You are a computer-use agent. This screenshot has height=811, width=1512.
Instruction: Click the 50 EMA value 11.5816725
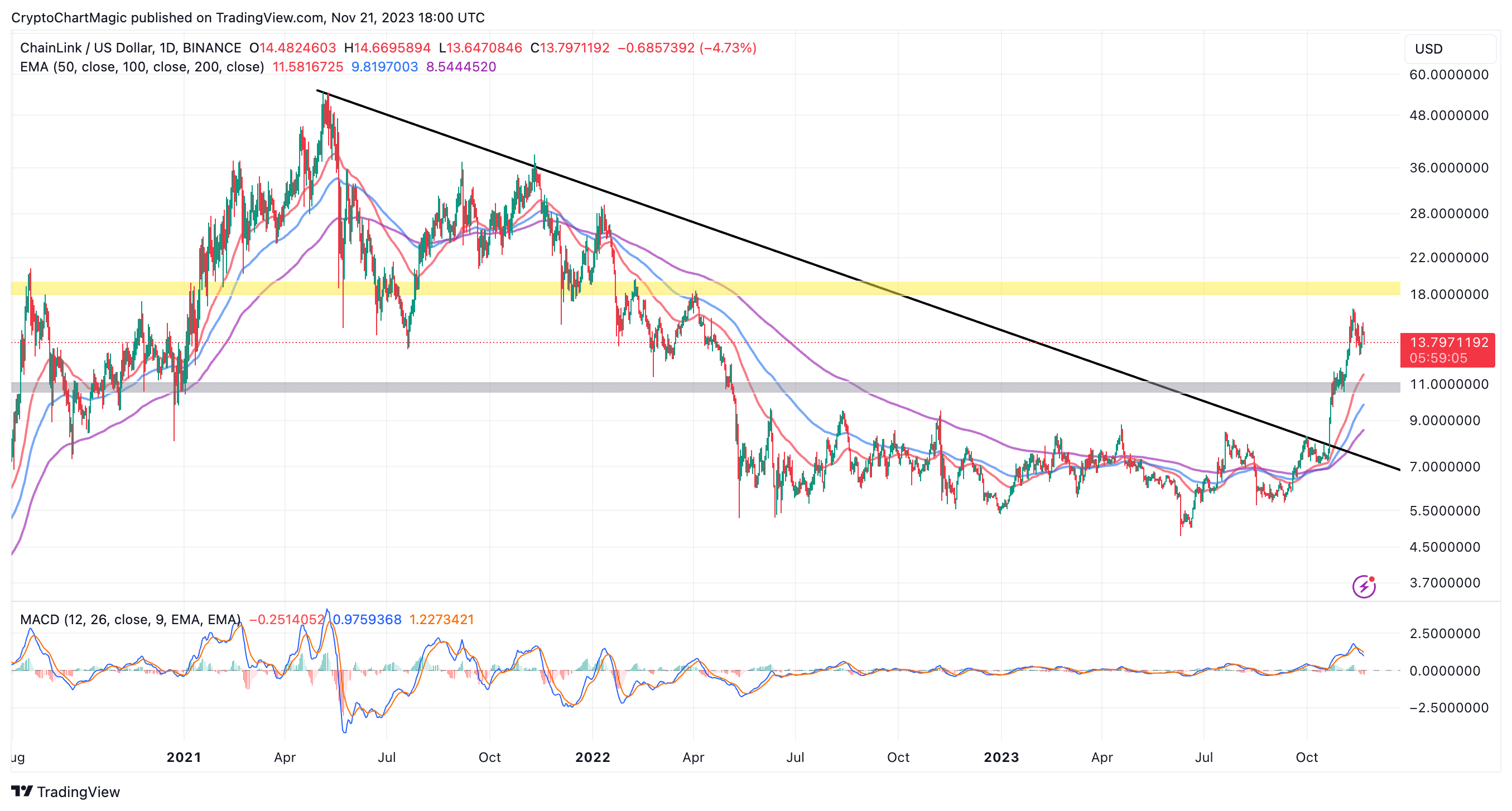tap(307, 67)
